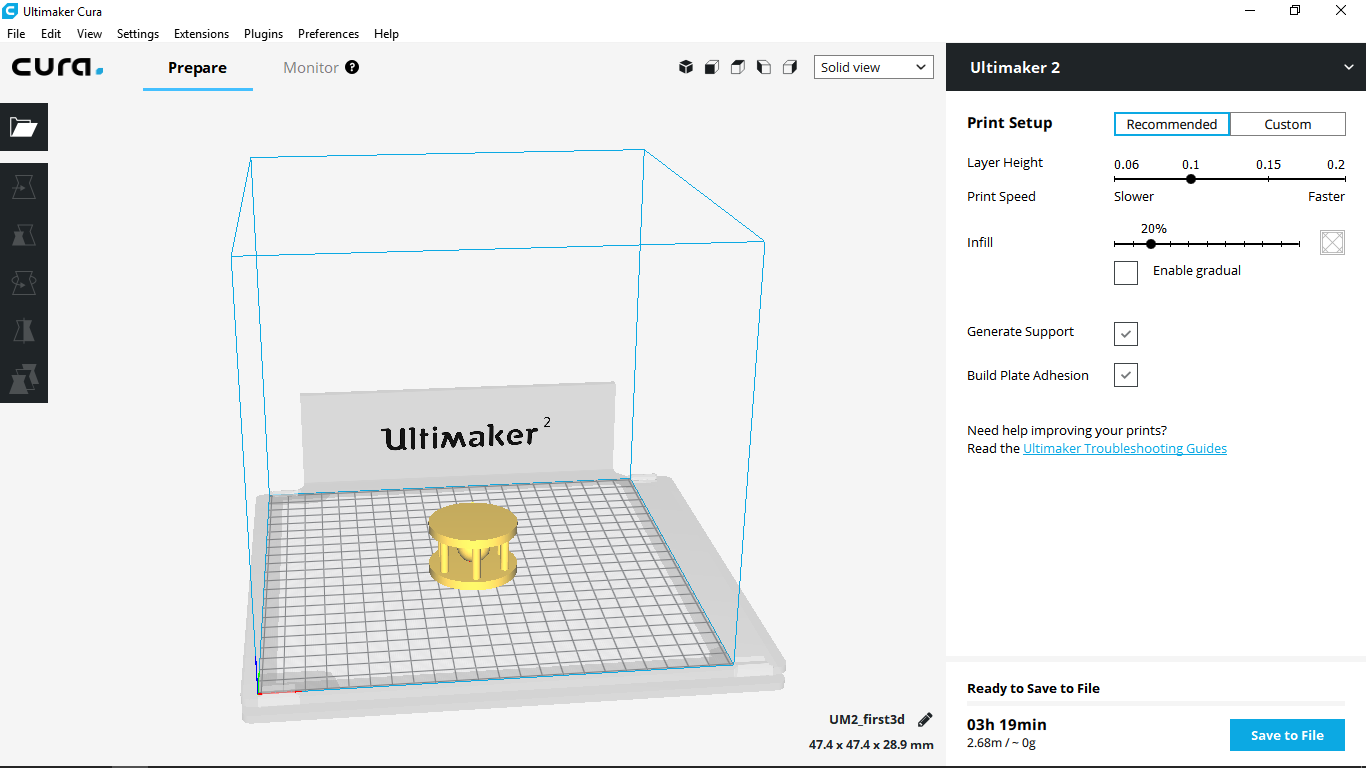Open the Solid view mode dropdown
Image resolution: width=1366 pixels, height=768 pixels.
(x=874, y=67)
